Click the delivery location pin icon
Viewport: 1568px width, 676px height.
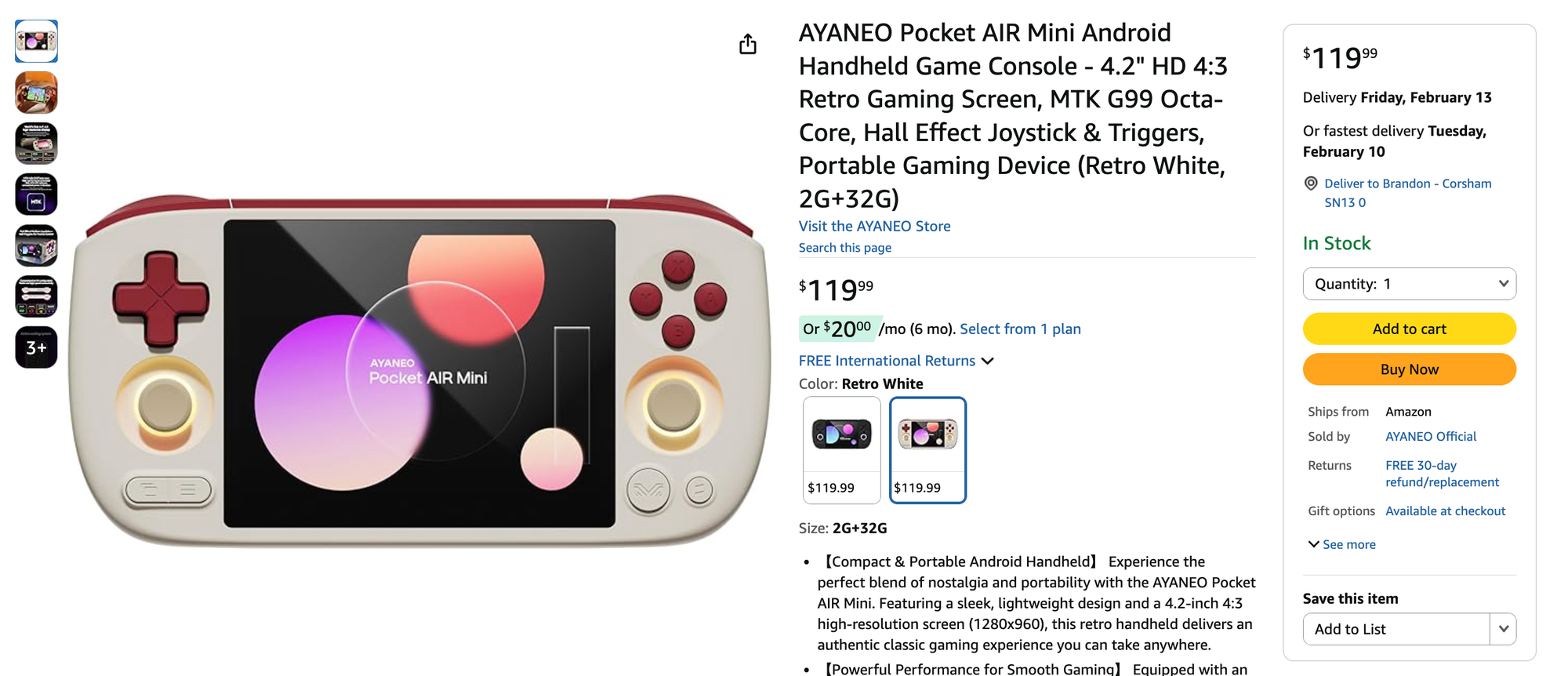(1310, 184)
